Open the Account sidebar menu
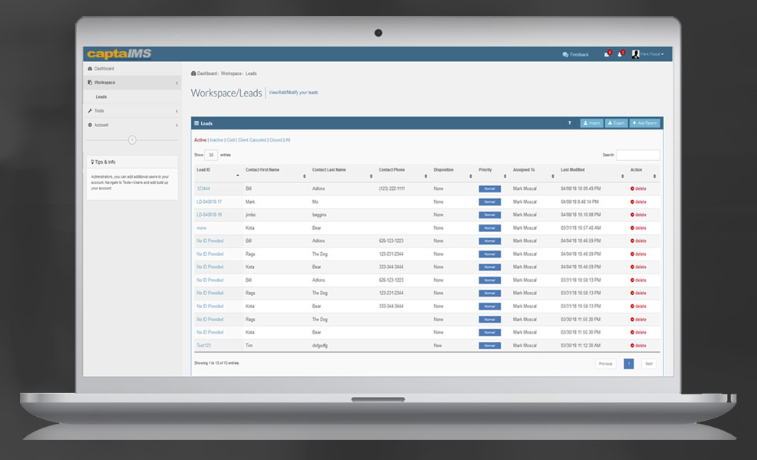 coord(132,125)
